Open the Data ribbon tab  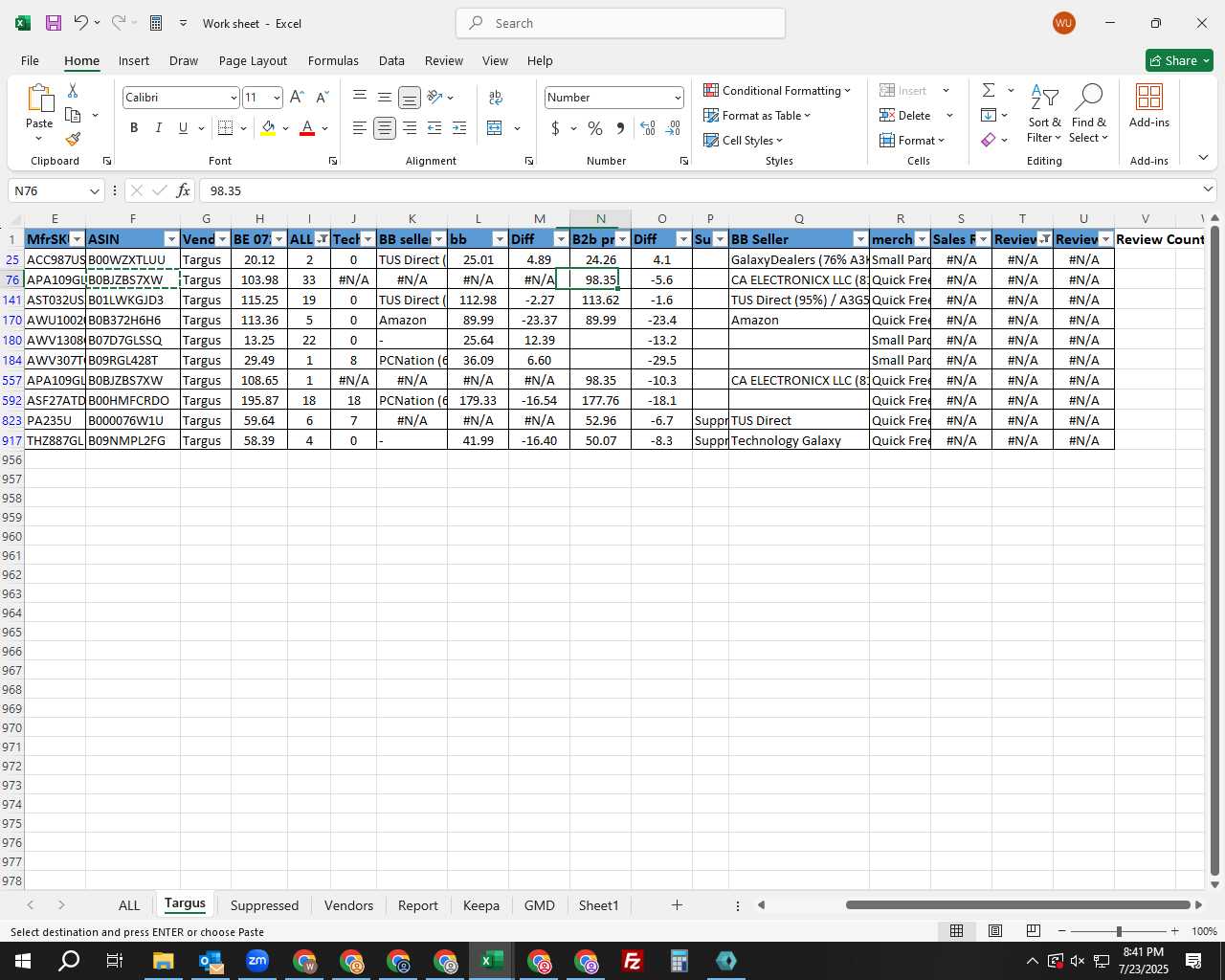pyautogui.click(x=391, y=60)
